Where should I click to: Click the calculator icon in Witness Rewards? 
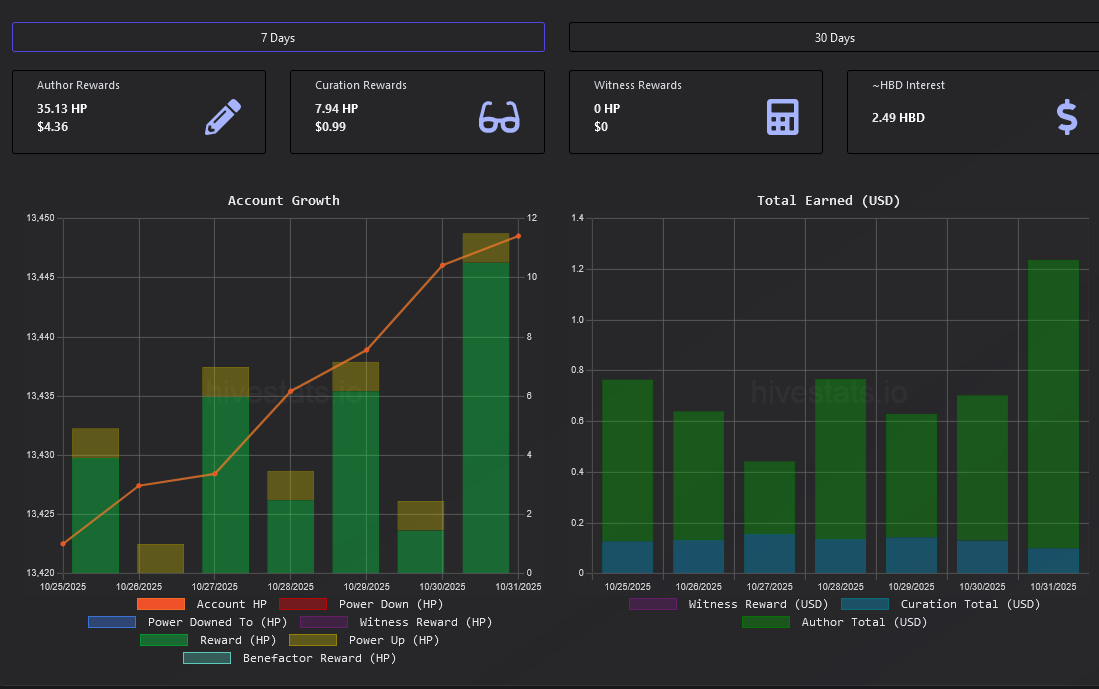(x=782, y=117)
